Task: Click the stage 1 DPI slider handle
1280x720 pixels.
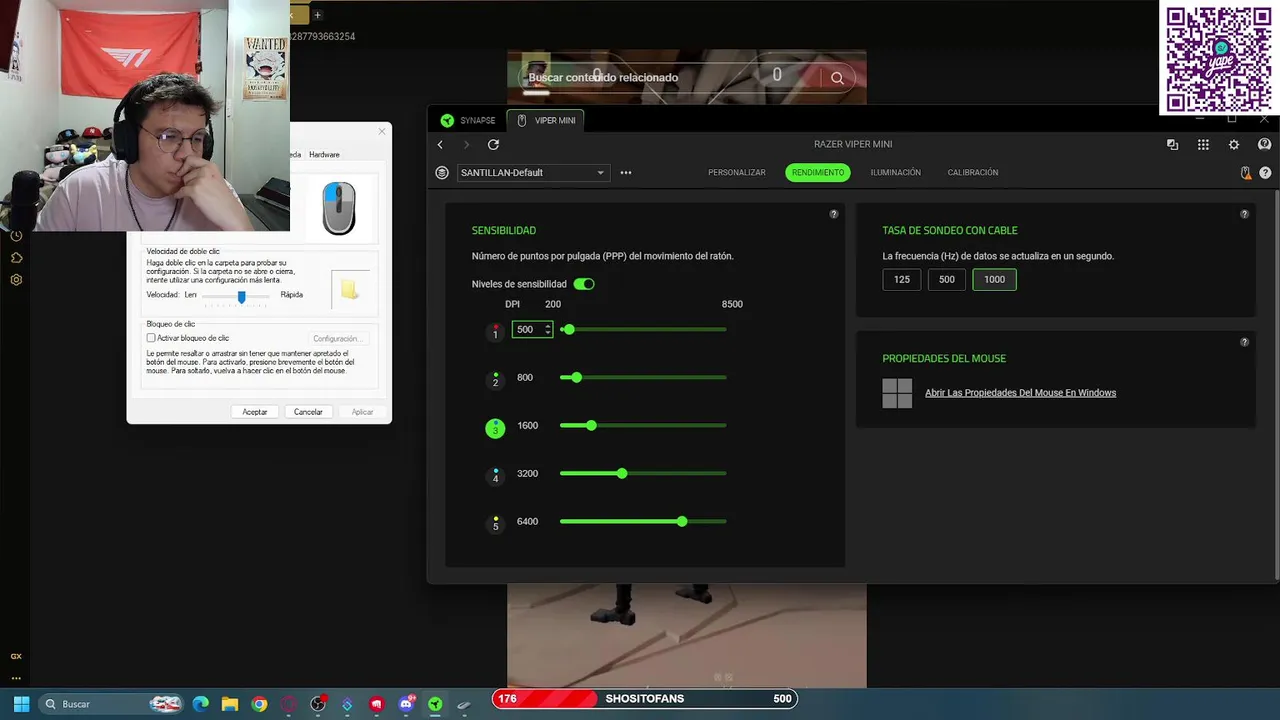Action: (569, 330)
